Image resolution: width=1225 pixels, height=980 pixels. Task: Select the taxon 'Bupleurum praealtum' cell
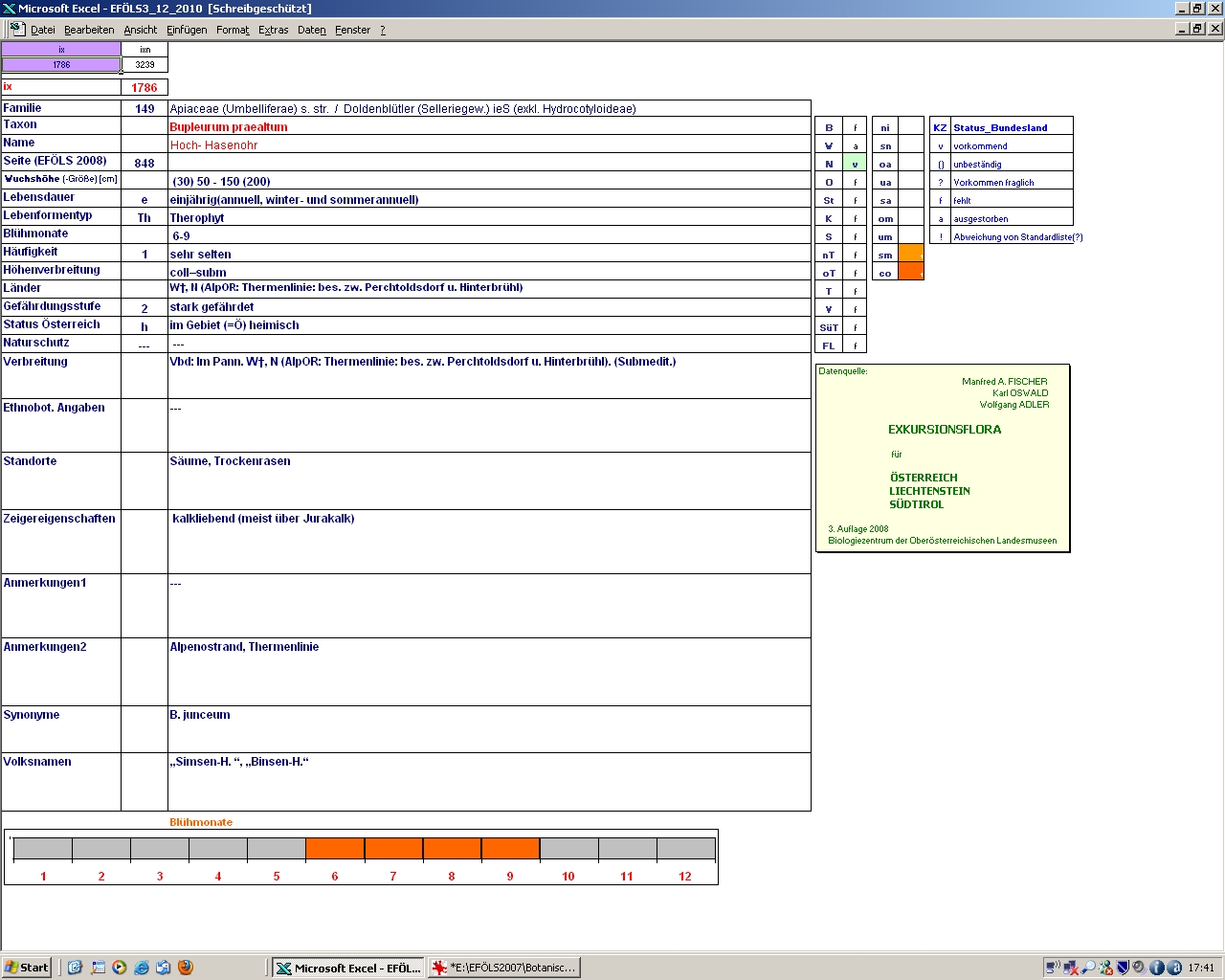(489, 126)
